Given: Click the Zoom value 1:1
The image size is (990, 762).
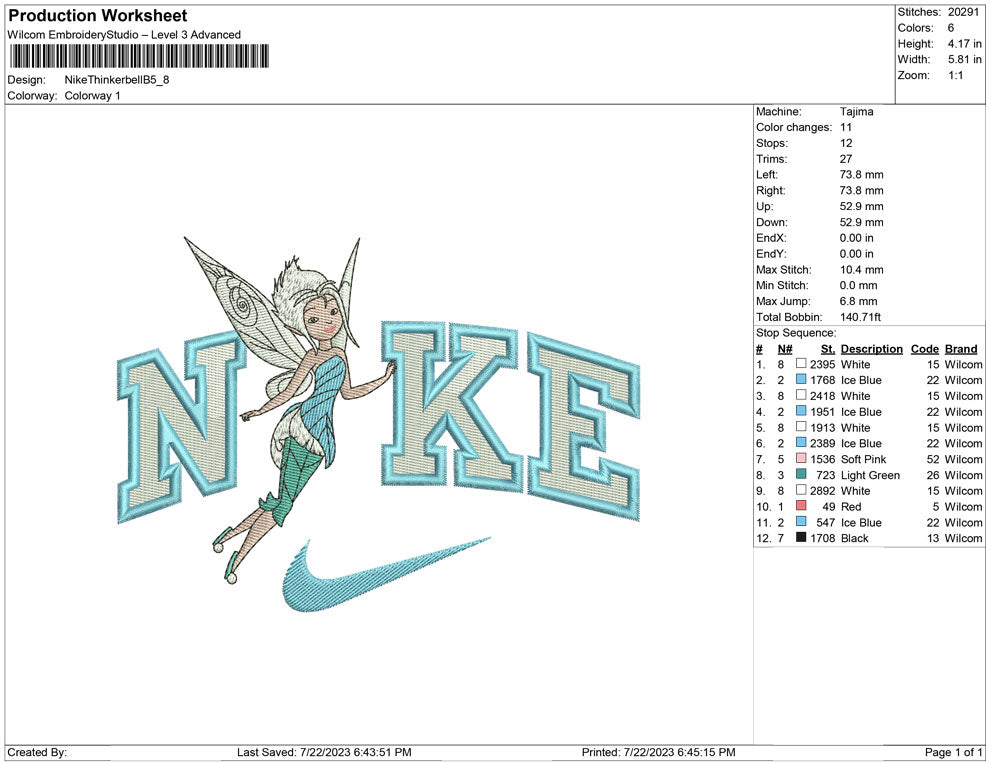Looking at the screenshot, I should [x=955, y=75].
